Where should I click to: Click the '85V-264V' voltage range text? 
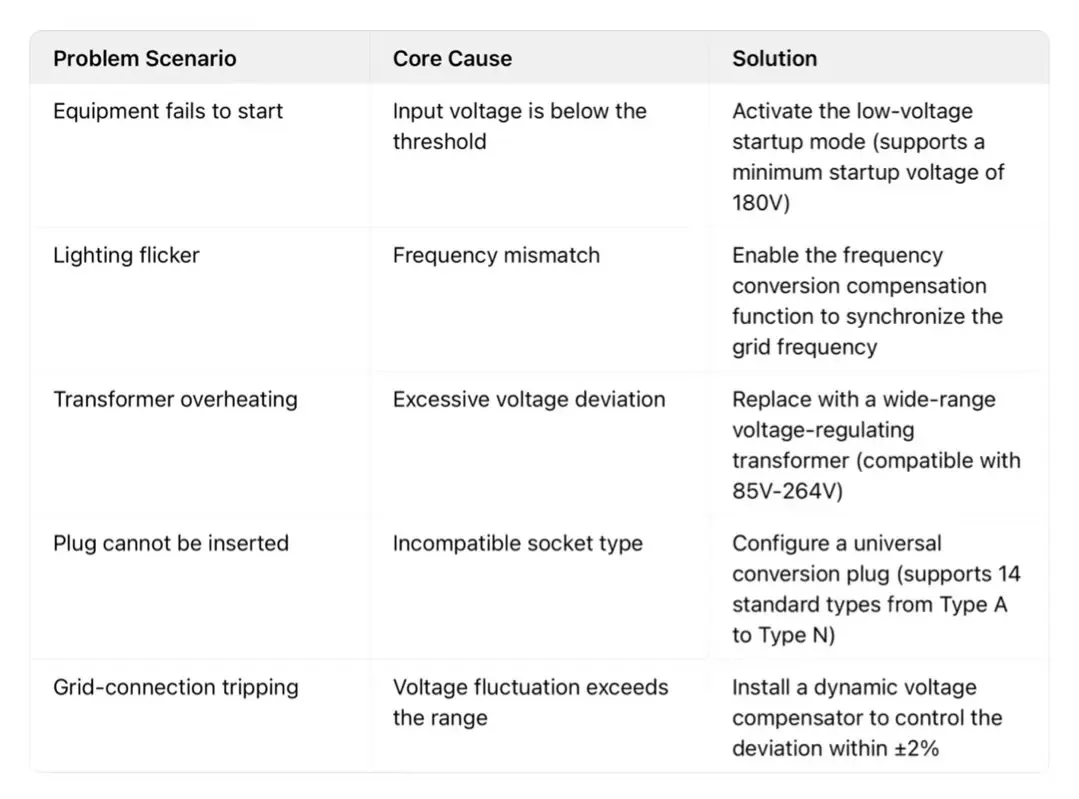click(x=787, y=491)
